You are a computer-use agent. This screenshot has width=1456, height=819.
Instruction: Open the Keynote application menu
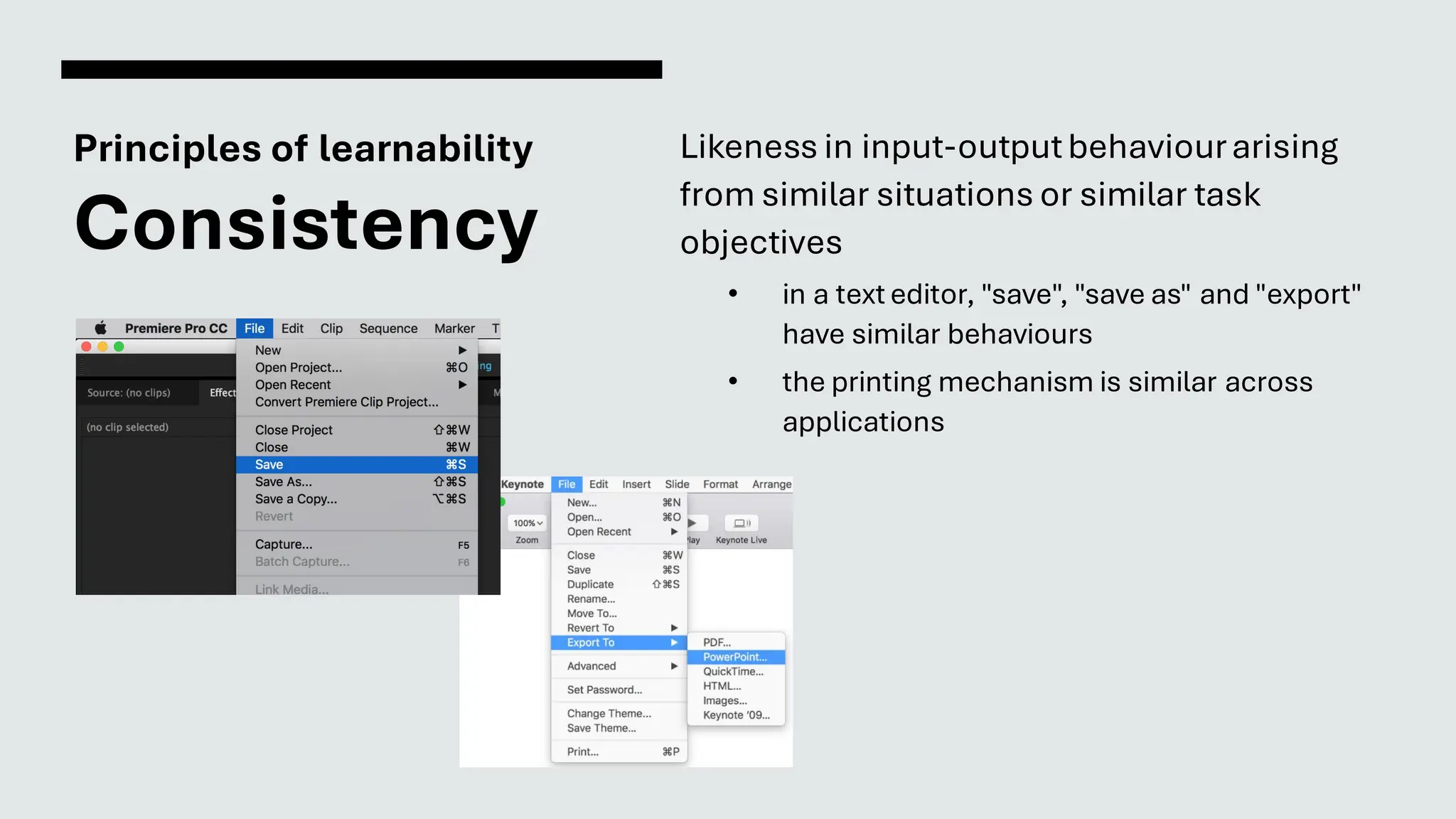(x=523, y=484)
